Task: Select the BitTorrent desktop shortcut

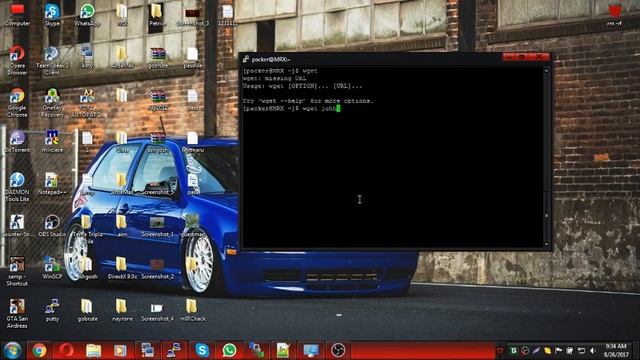Action: click(17, 141)
